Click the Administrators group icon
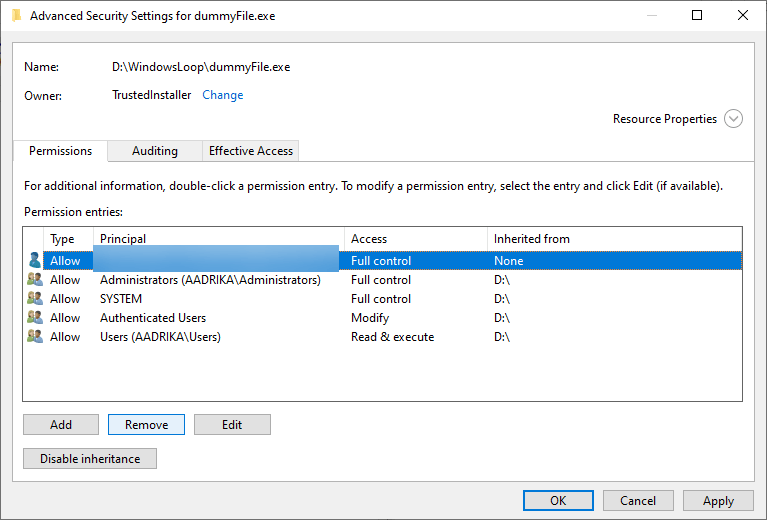 pyautogui.click(x=35, y=280)
